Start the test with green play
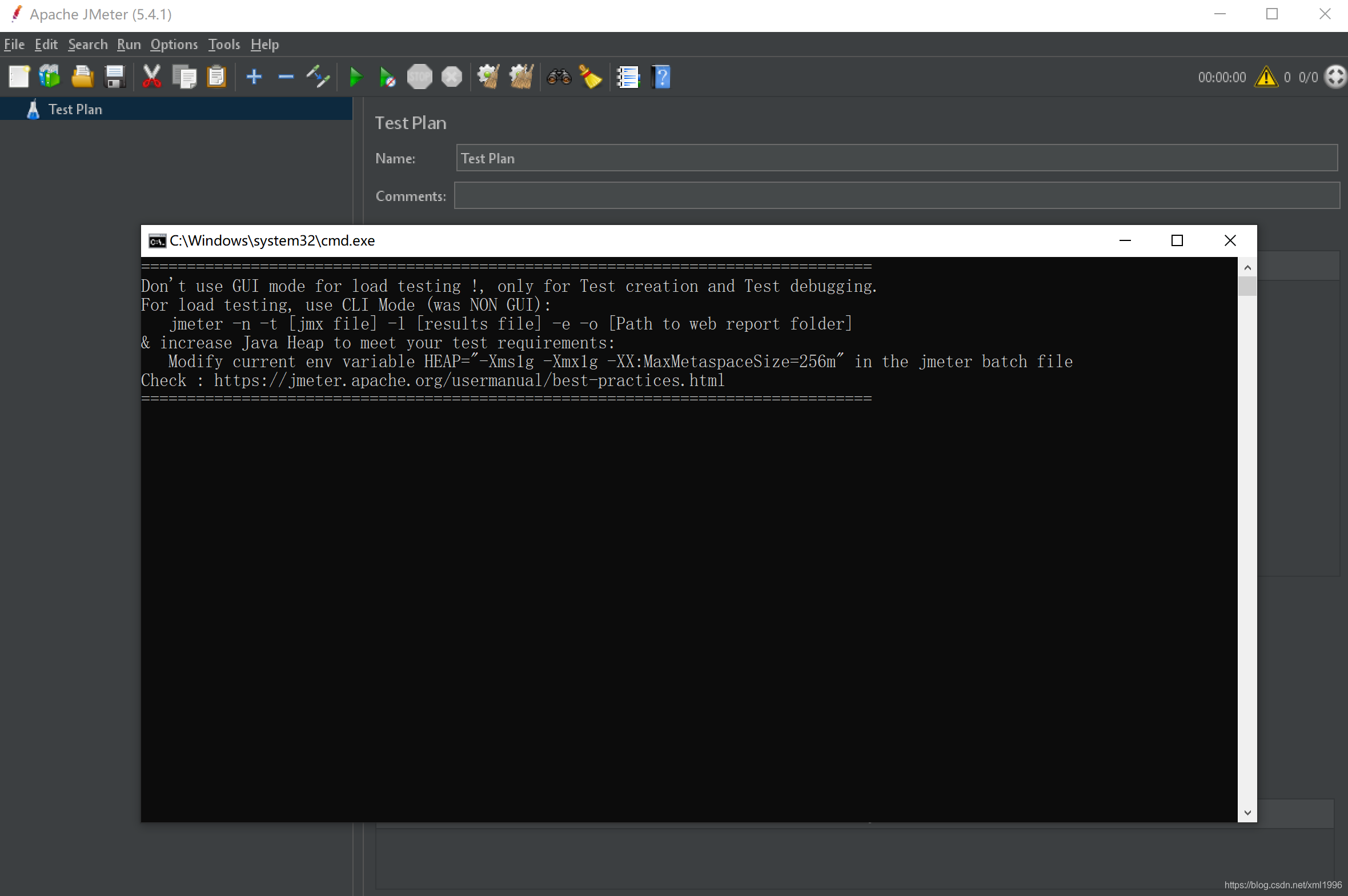Viewport: 1348px width, 896px height. [x=355, y=77]
